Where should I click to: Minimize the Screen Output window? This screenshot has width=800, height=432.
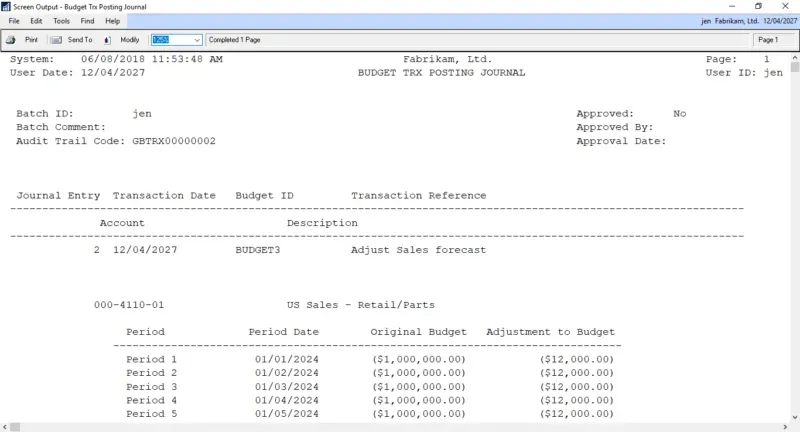click(730, 6)
